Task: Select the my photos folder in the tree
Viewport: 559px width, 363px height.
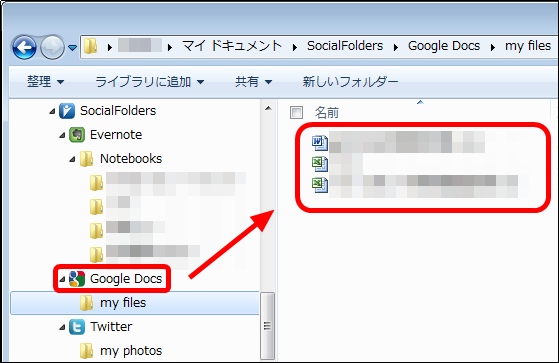Action: 121,351
